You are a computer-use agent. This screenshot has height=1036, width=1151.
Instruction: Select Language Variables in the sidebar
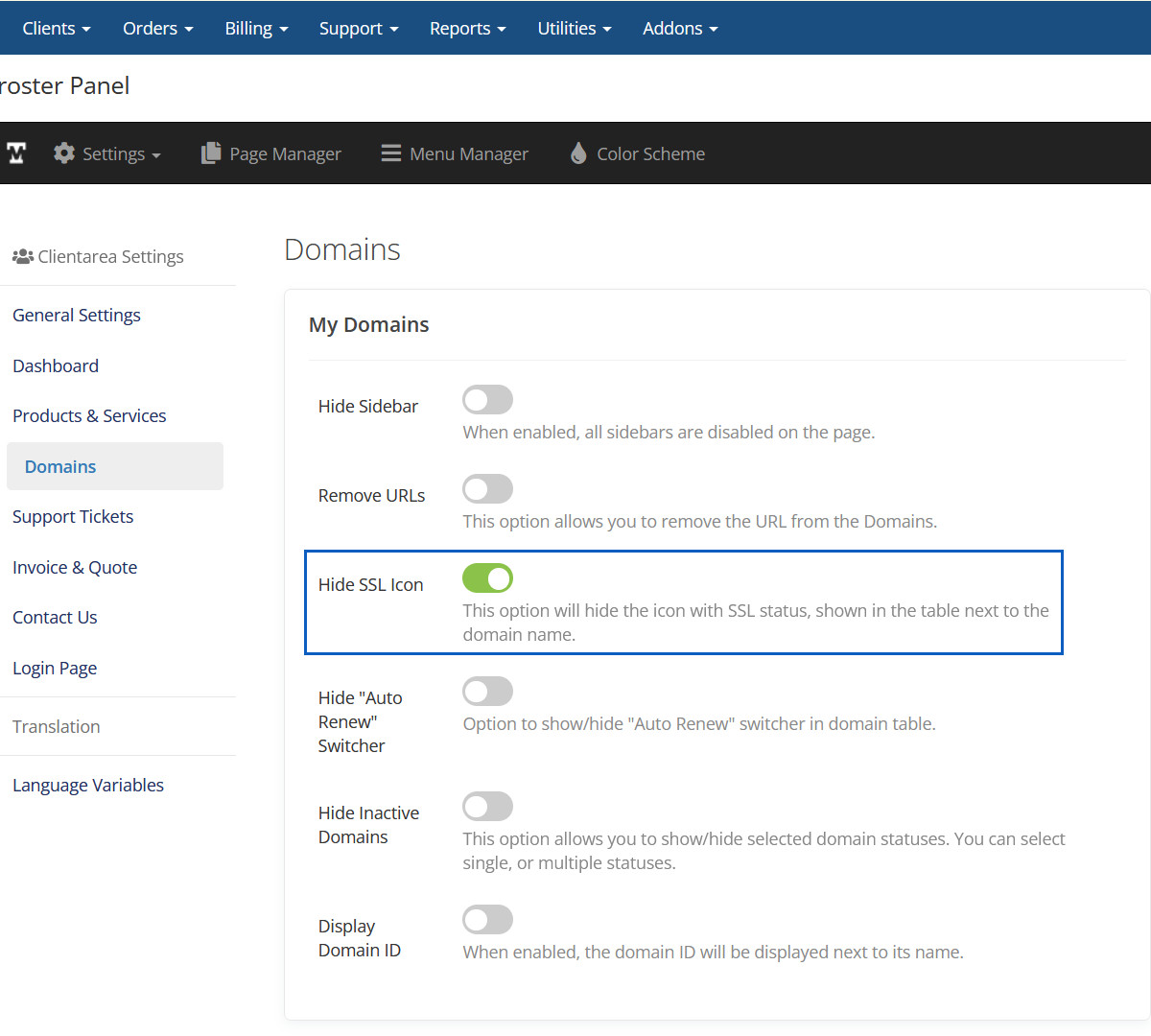pos(88,786)
